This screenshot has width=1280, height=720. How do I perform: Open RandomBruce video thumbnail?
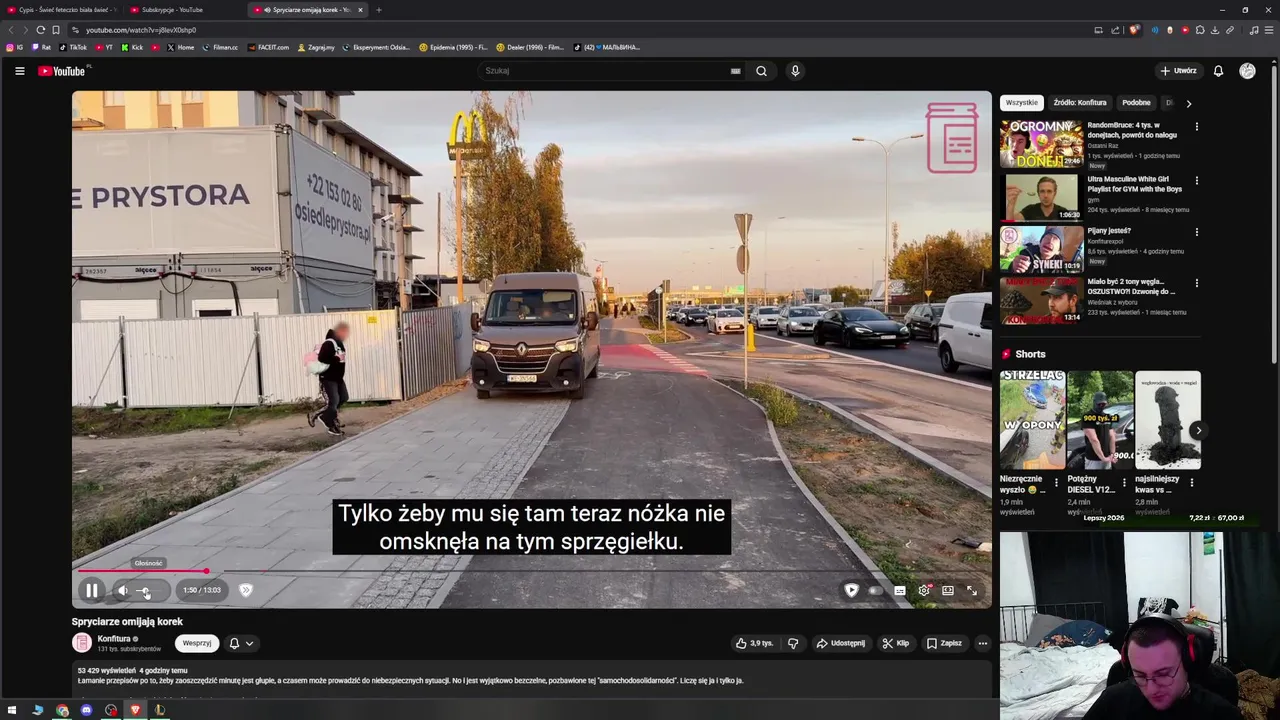click(x=1041, y=144)
